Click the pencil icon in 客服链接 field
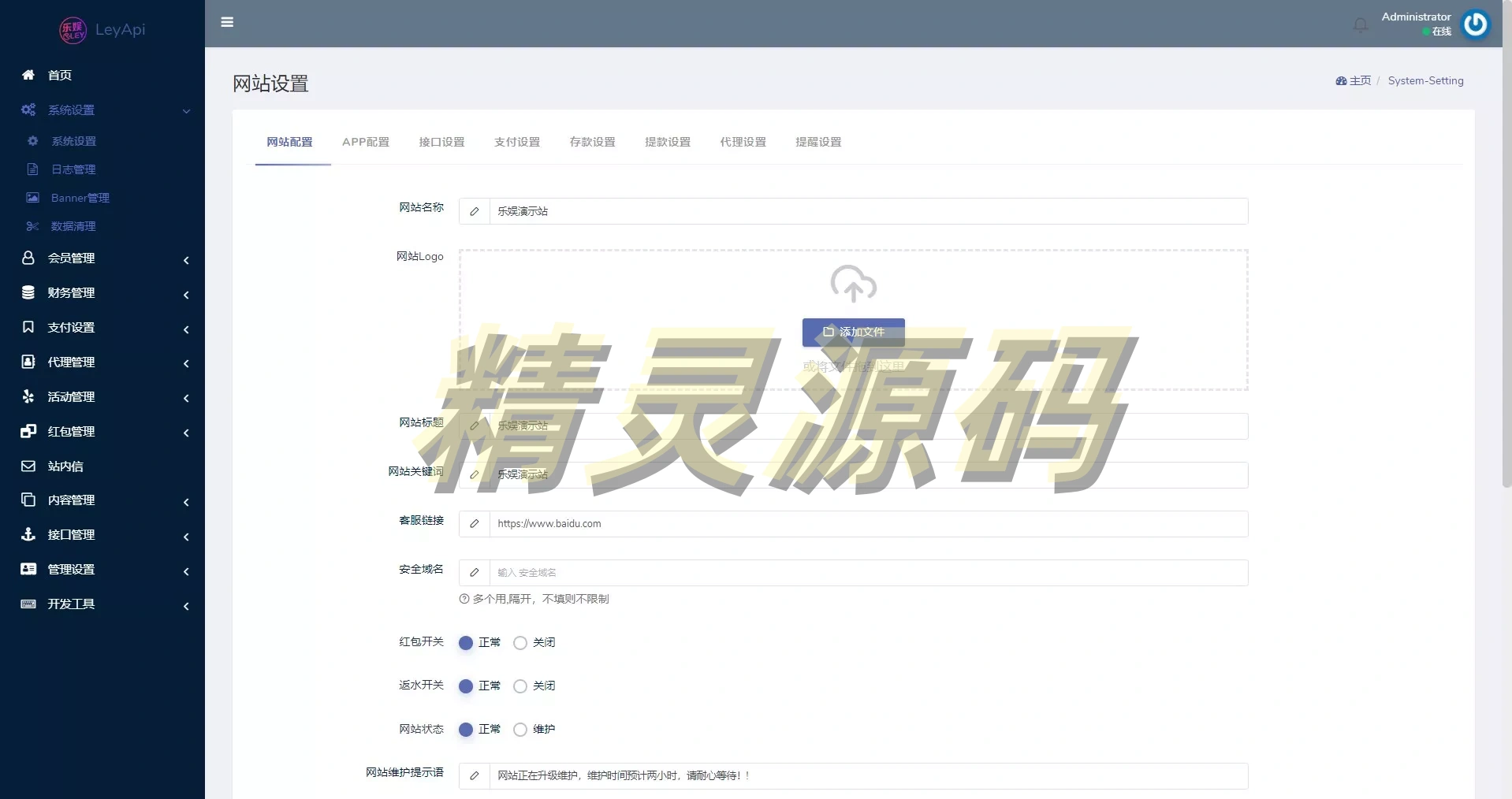This screenshot has height=799, width=1512. 474,524
